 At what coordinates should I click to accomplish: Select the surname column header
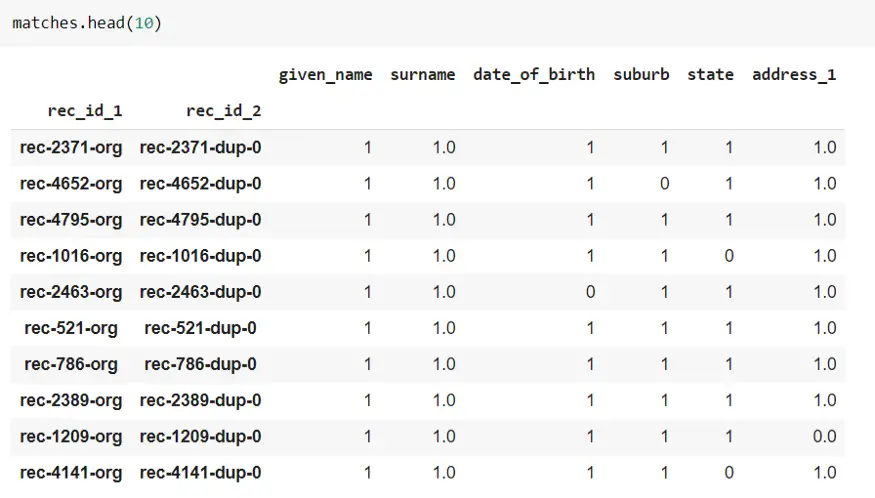(x=422, y=75)
